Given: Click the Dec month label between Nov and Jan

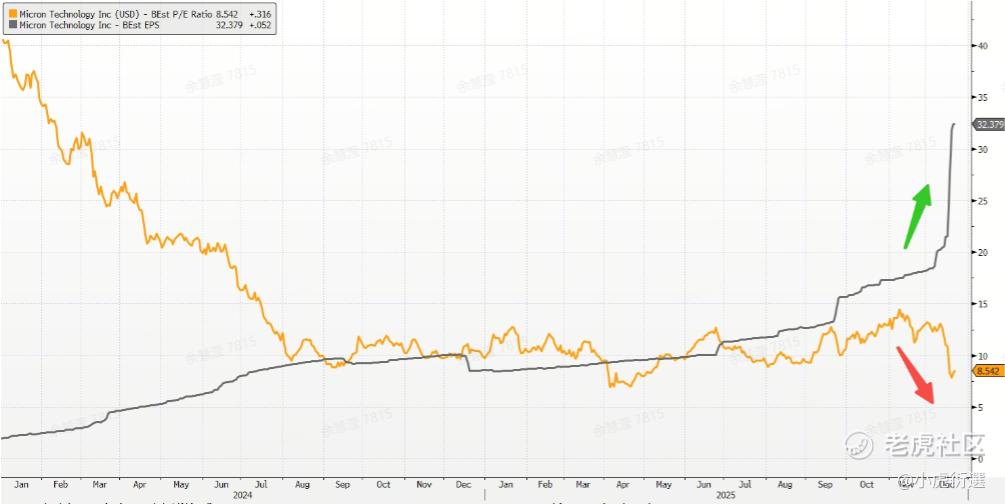Looking at the screenshot, I should pyautogui.click(x=464, y=485).
